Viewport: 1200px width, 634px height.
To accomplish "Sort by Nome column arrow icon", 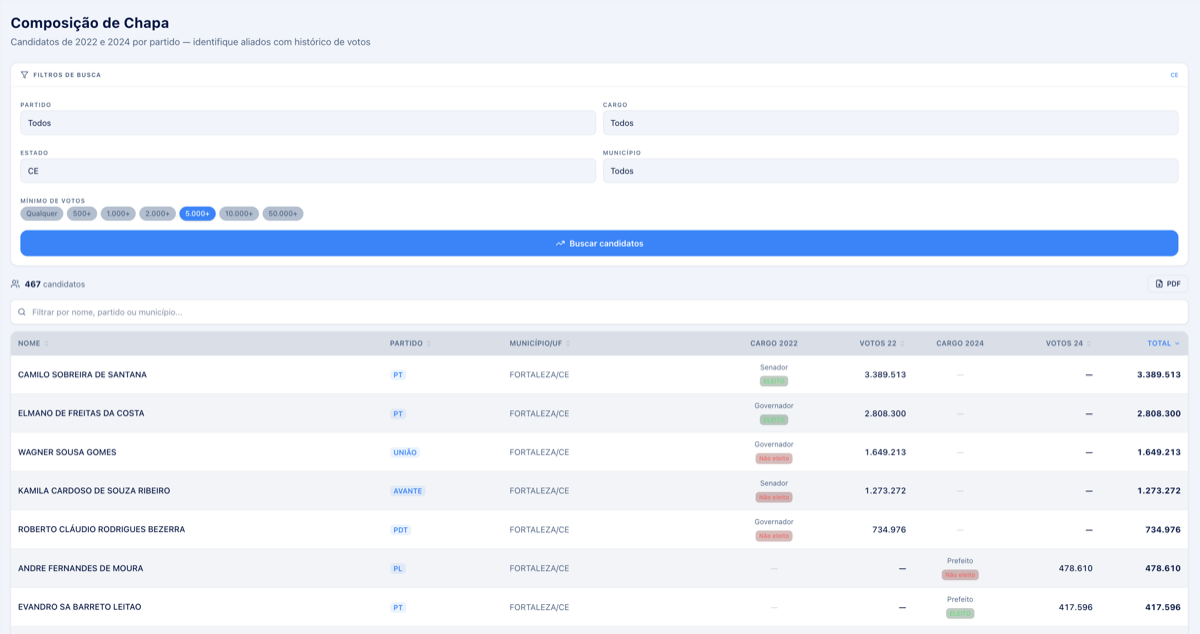I will (x=47, y=344).
